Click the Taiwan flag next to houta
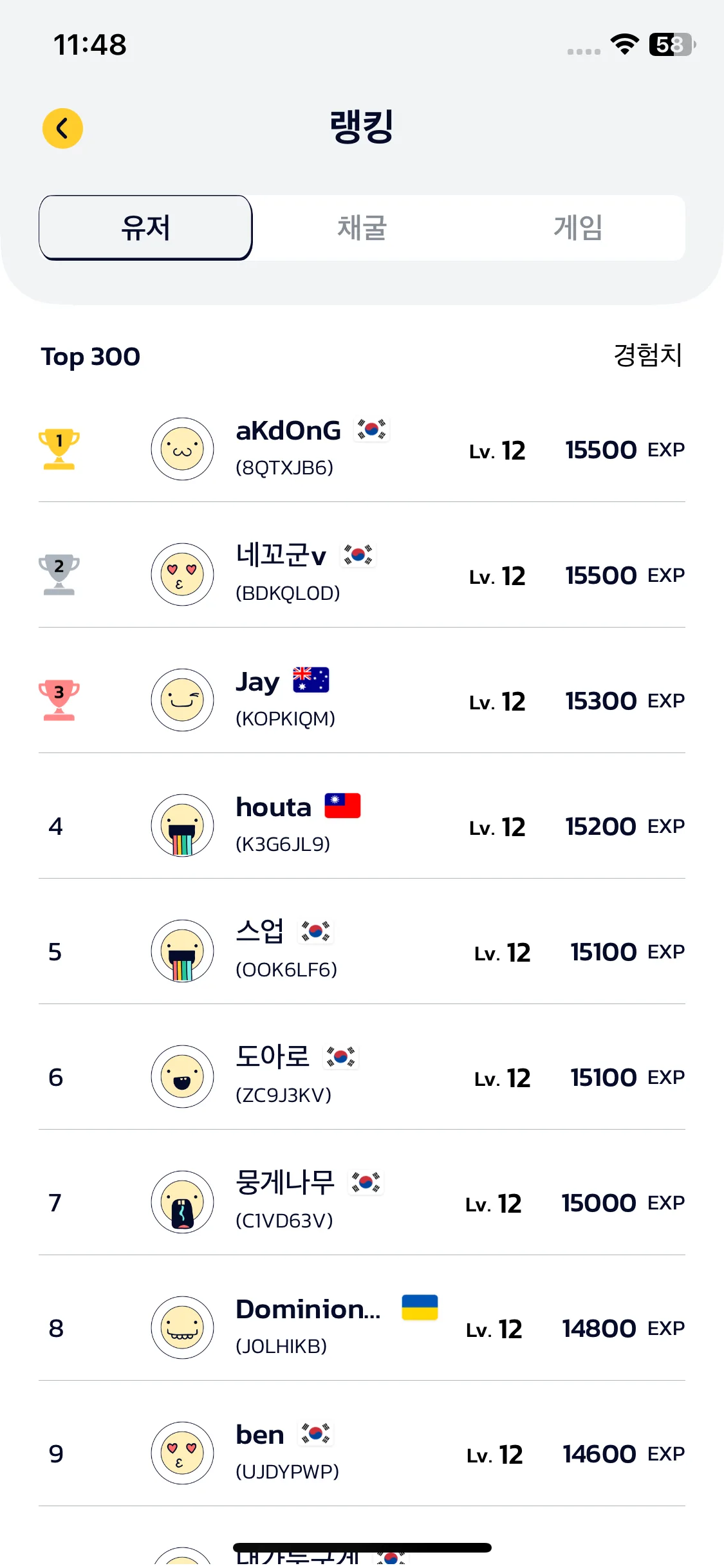This screenshot has height=1568, width=724. [x=342, y=805]
